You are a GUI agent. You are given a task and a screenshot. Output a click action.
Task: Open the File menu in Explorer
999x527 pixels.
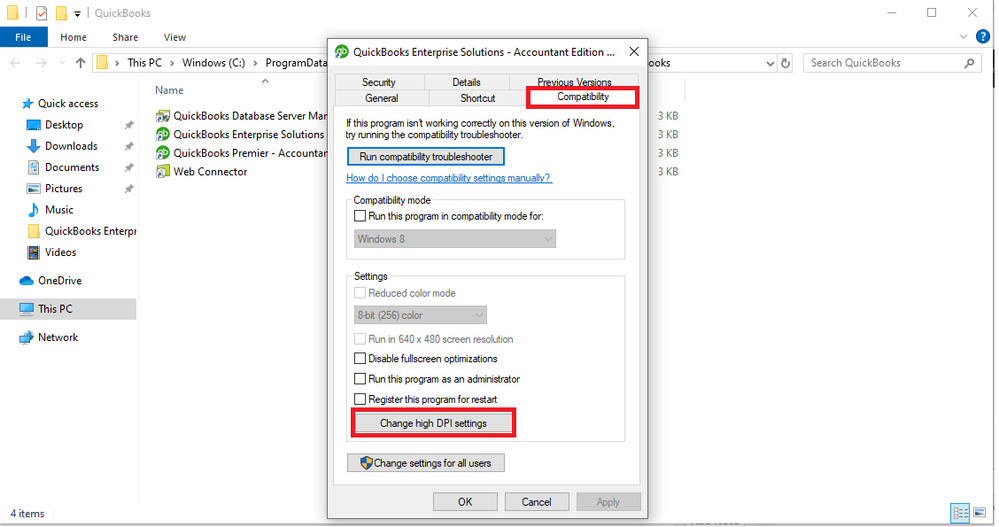pos(24,37)
